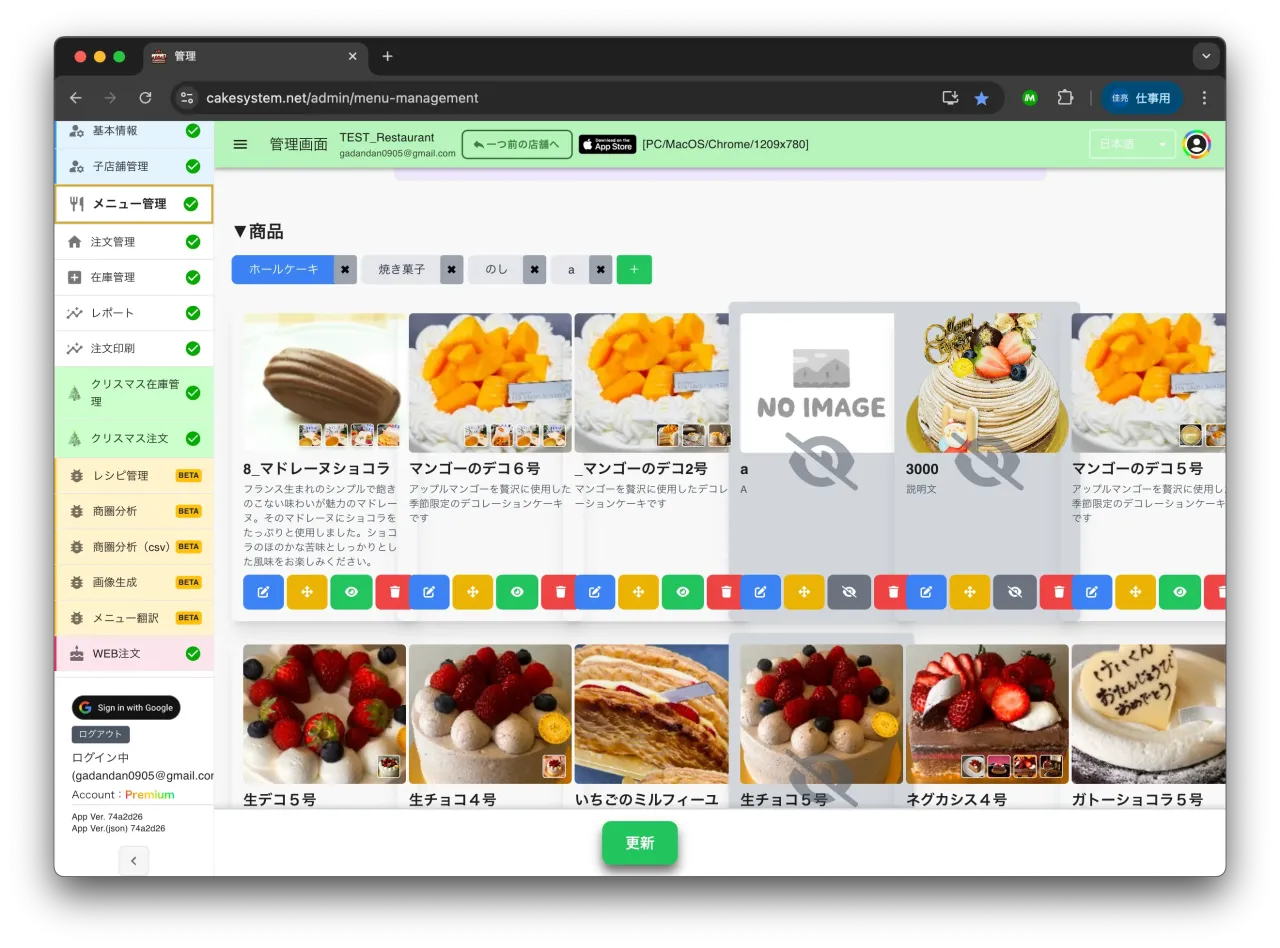Open Chrome extensions puzzle icon
This screenshot has width=1280, height=948.
tap(1065, 98)
